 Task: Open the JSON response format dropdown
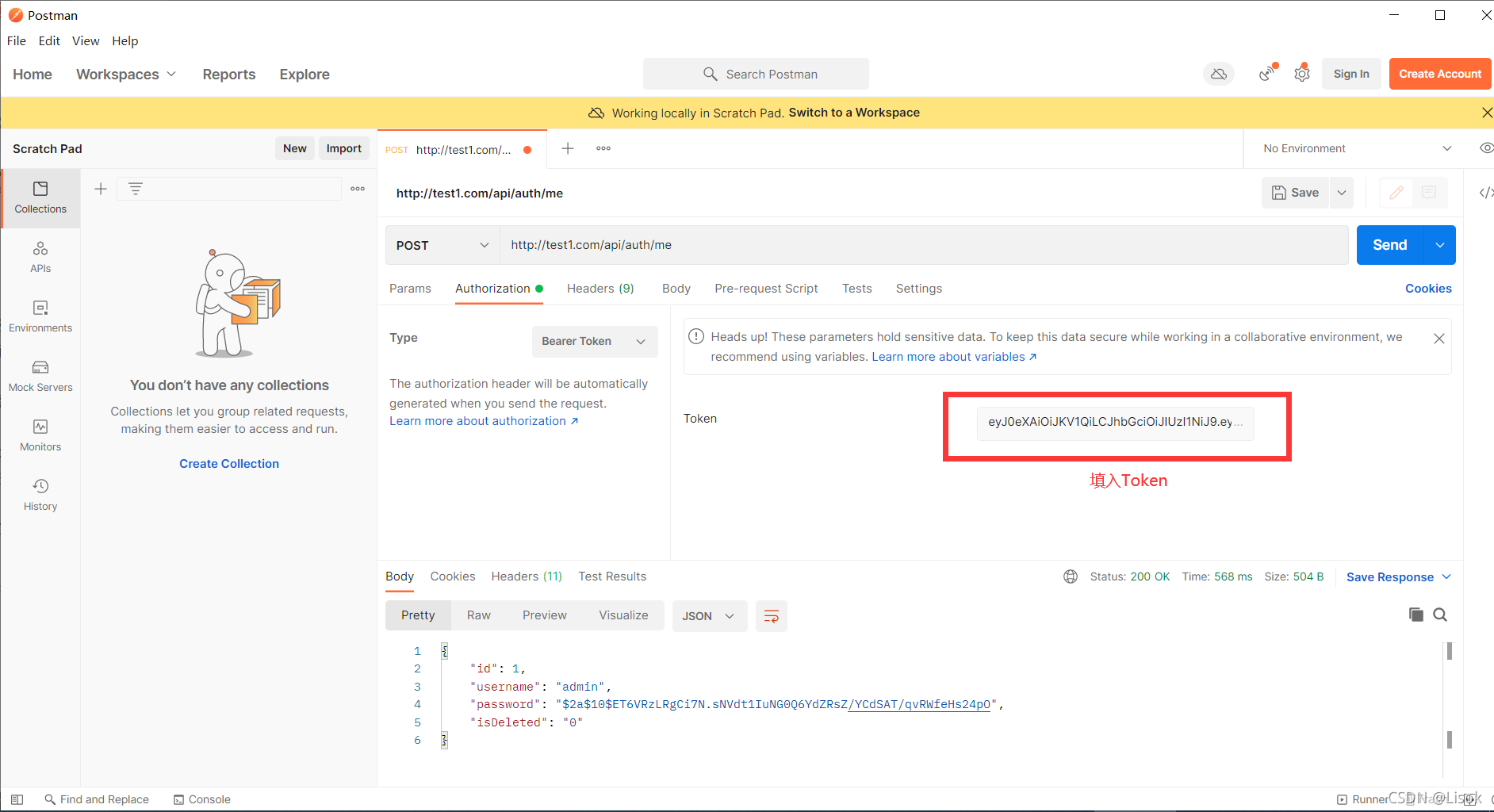click(x=709, y=616)
